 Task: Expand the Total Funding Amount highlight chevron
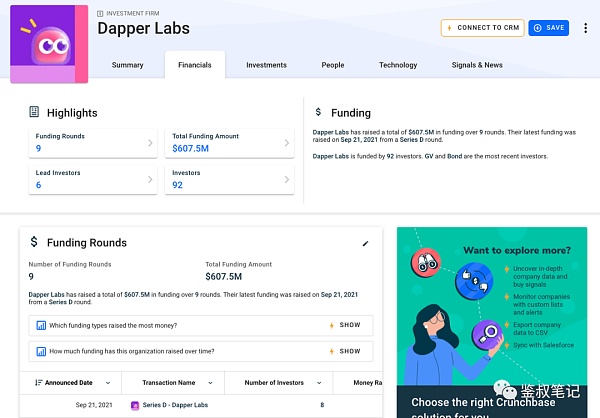tap(287, 143)
